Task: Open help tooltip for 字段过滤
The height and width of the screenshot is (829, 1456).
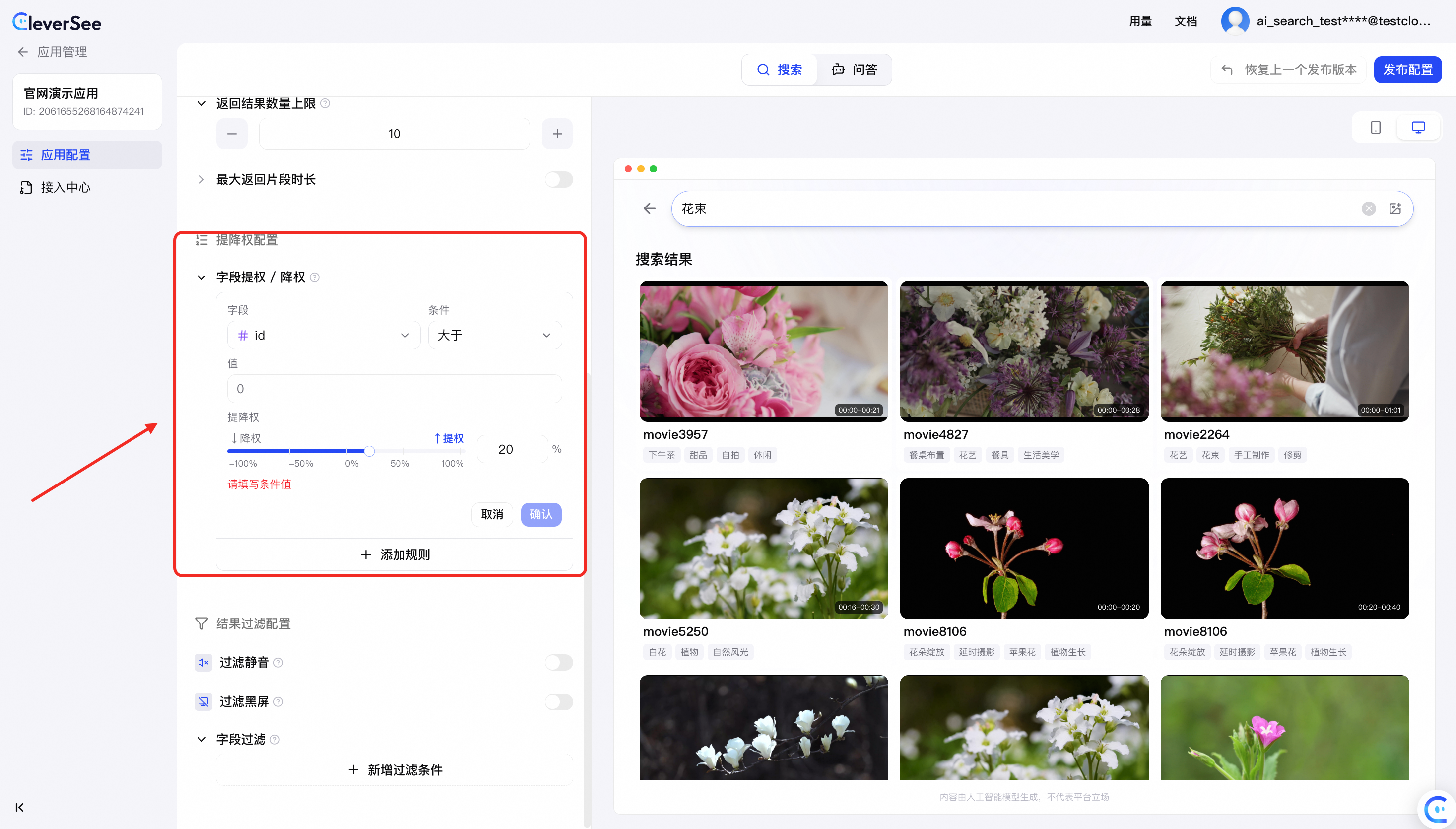Action: (275, 739)
